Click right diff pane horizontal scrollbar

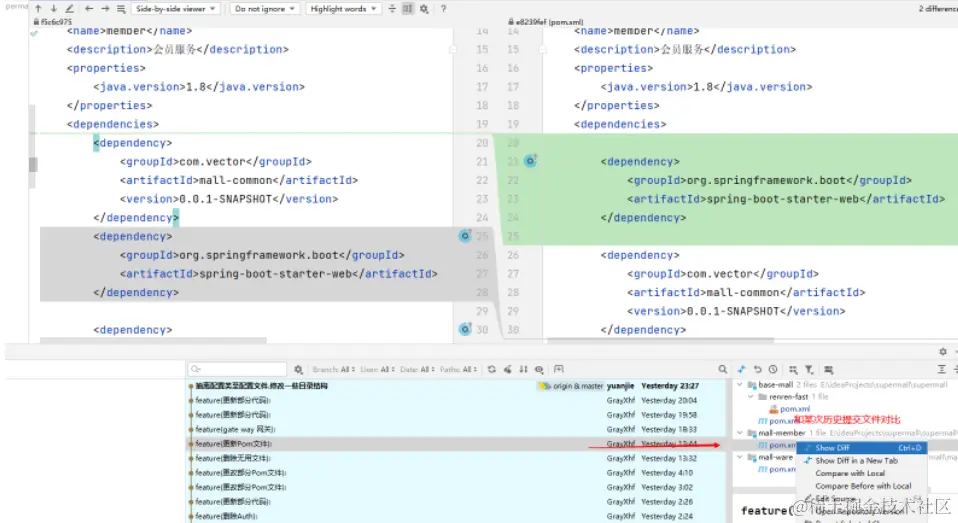click(660, 340)
